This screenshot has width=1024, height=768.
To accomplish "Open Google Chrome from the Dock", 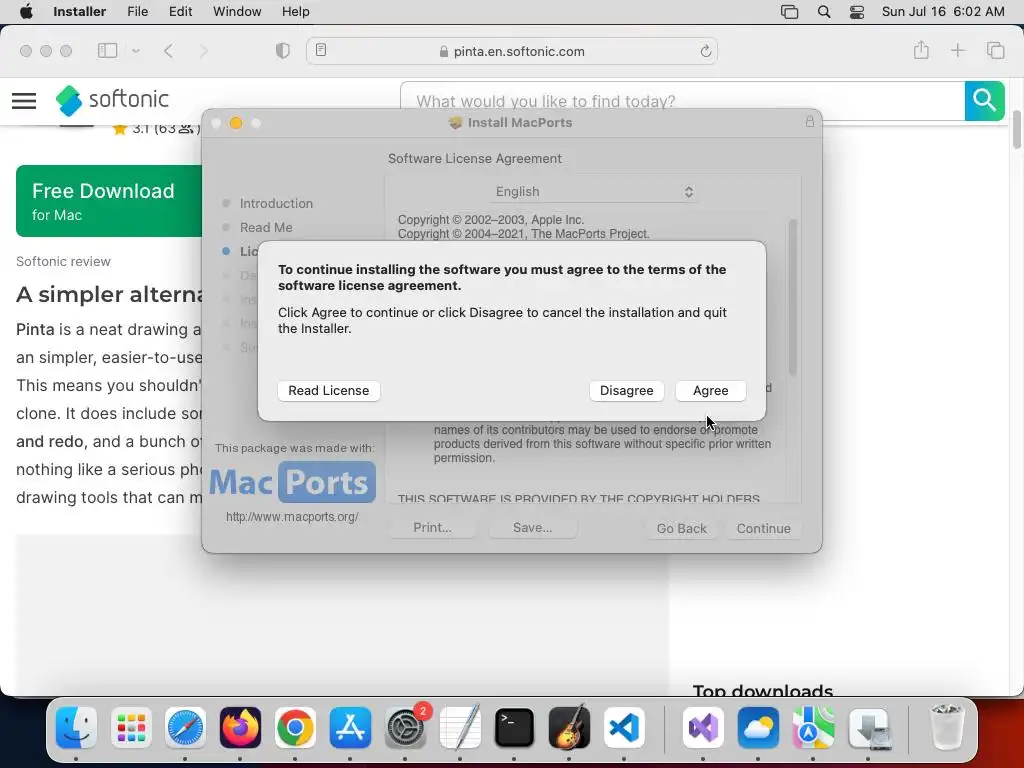I will tap(295, 727).
